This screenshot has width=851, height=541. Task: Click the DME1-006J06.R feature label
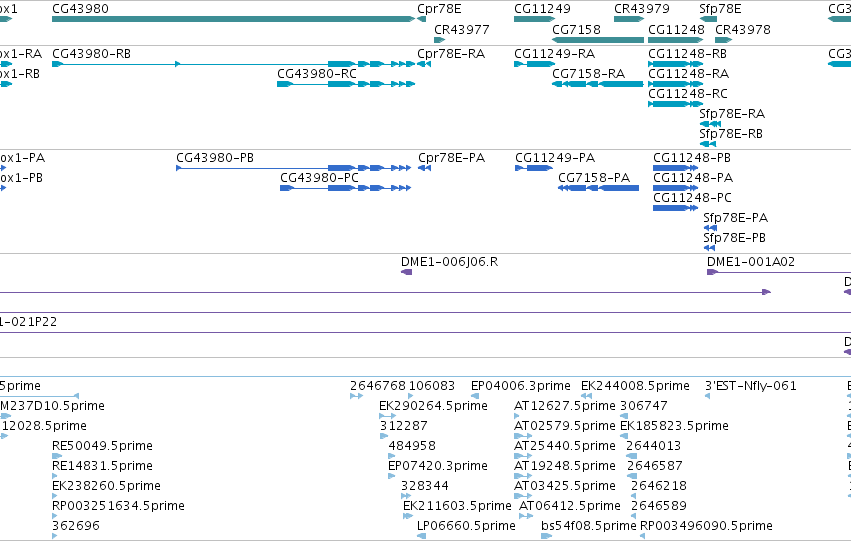[x=449, y=262]
